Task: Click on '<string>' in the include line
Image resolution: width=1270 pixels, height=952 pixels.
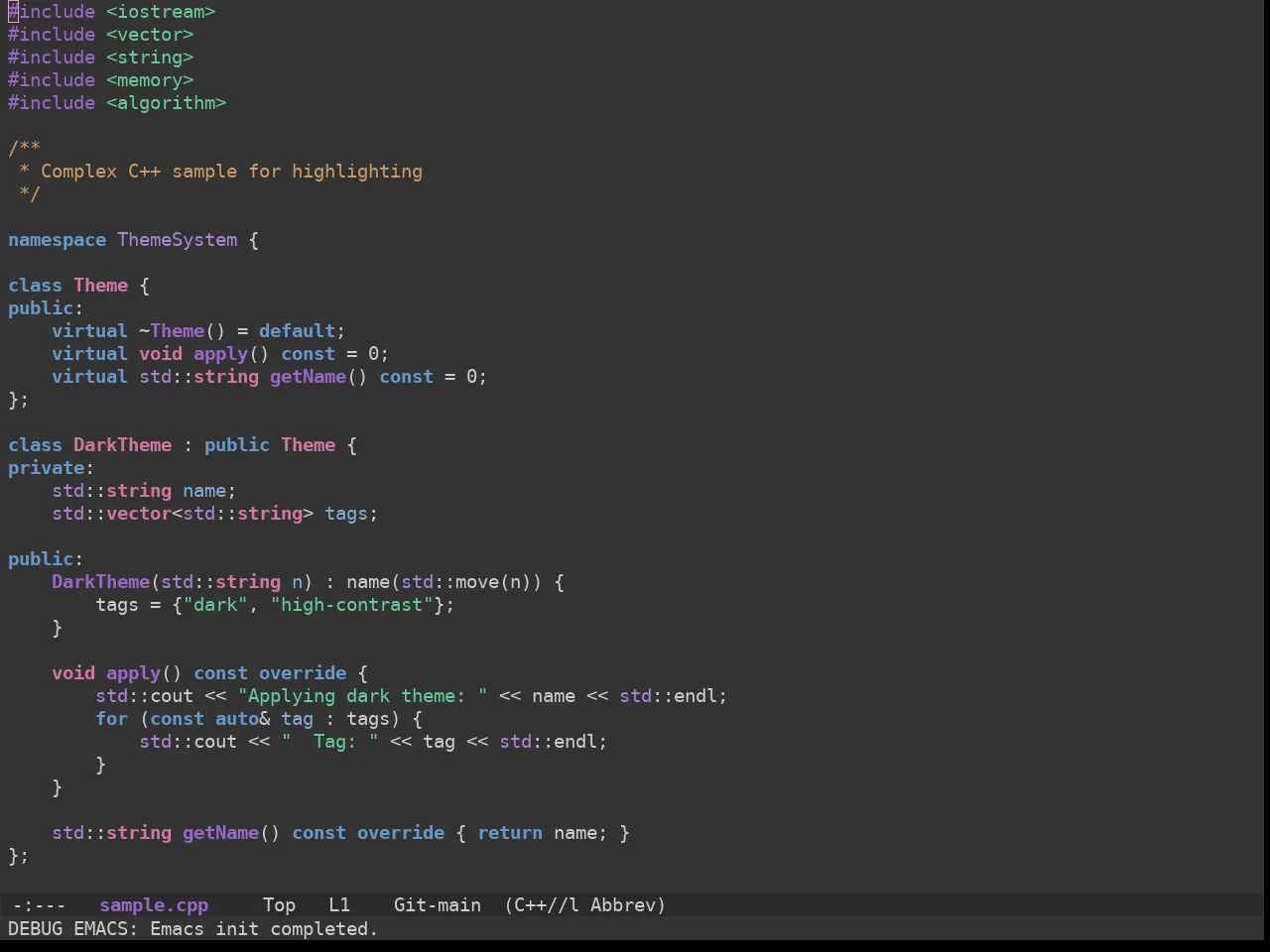Action: point(150,58)
